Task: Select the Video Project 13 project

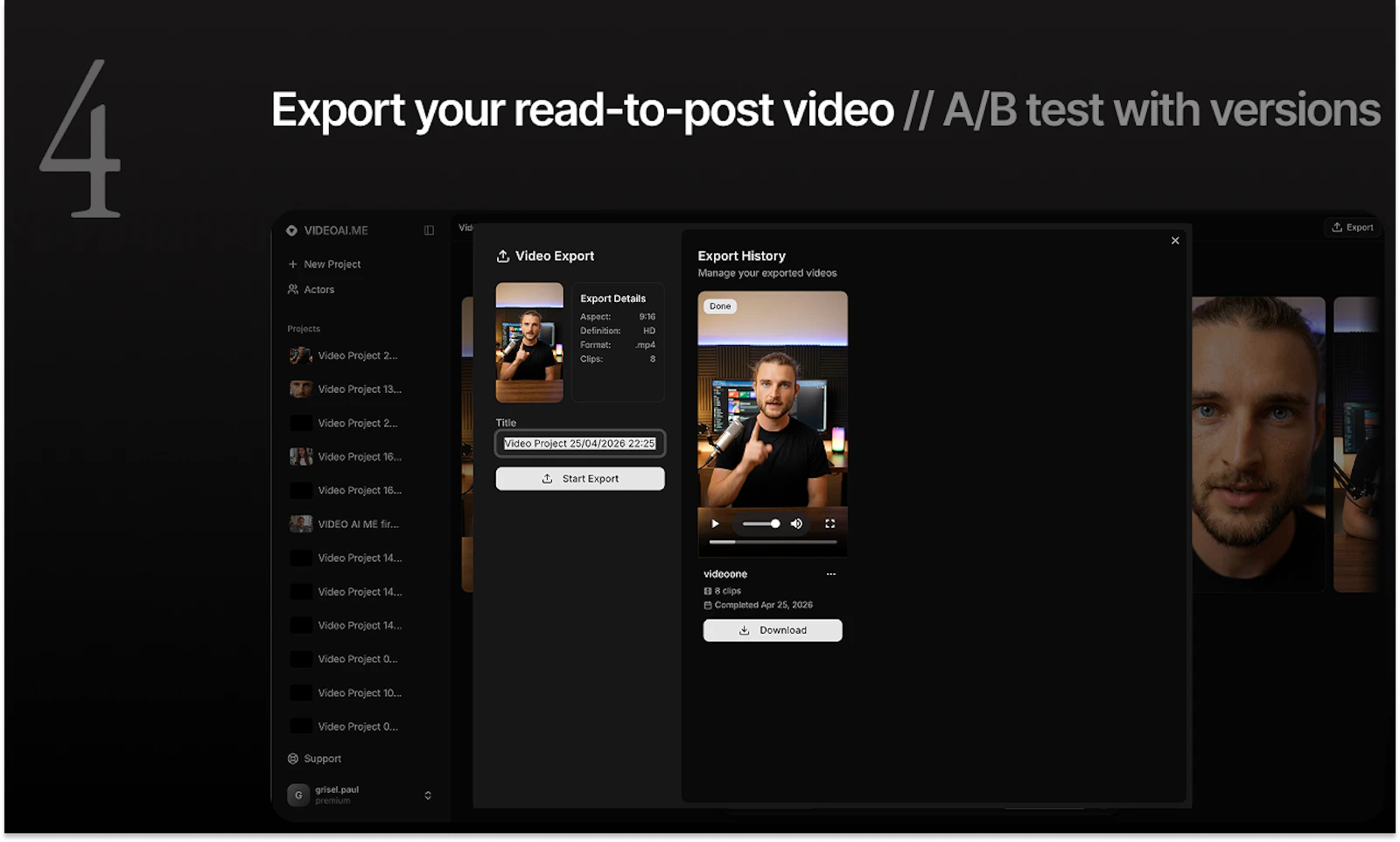Action: pos(359,389)
